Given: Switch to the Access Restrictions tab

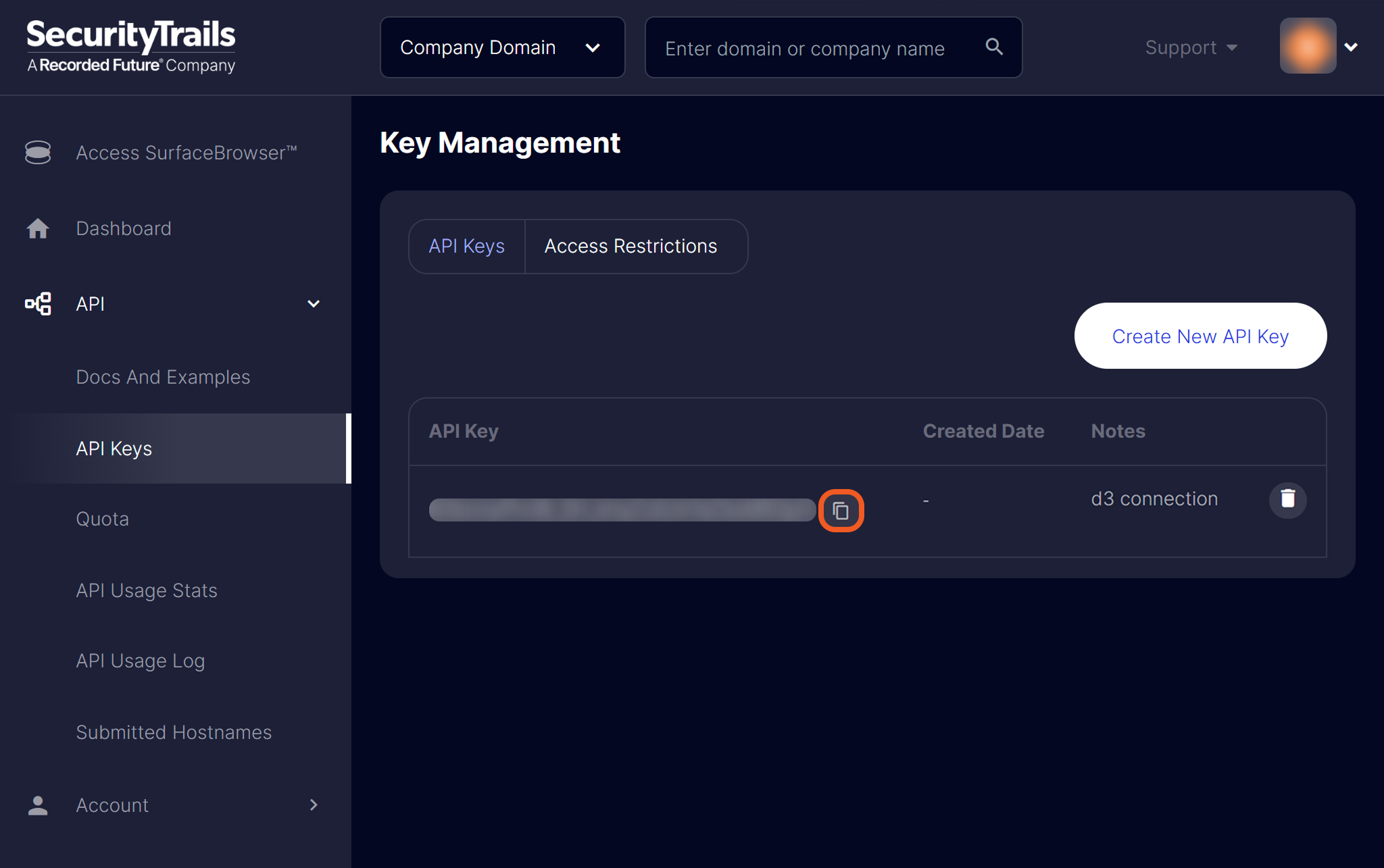Looking at the screenshot, I should (631, 247).
